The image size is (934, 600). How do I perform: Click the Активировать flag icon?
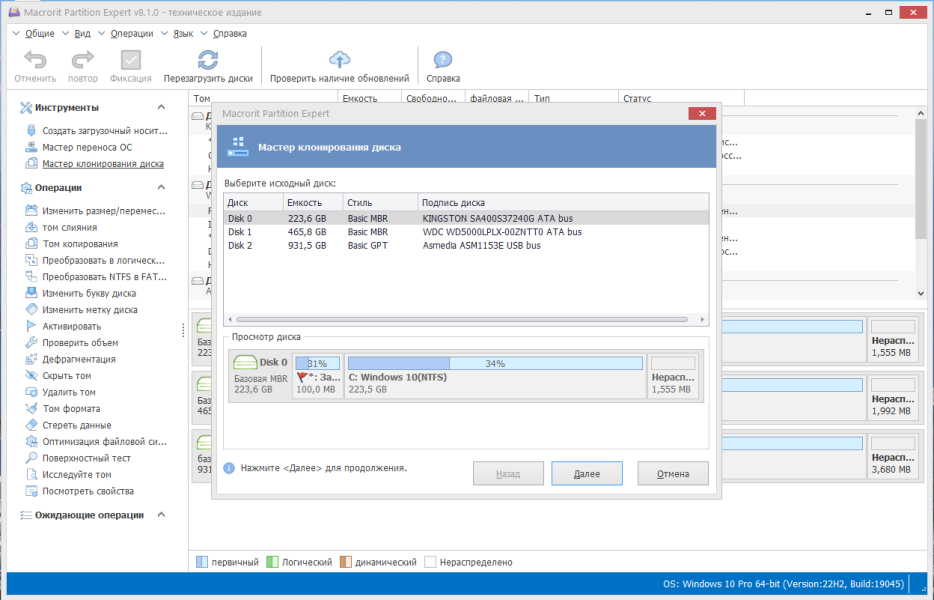[x=31, y=326]
